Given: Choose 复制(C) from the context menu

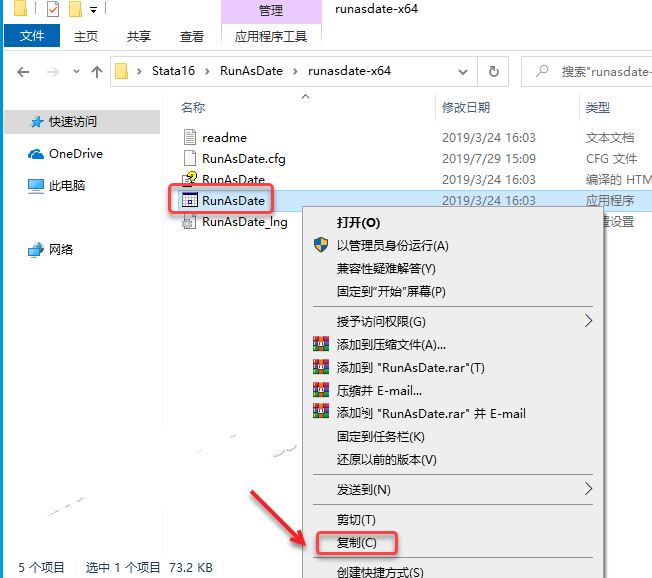Looking at the screenshot, I should click(x=356, y=543).
